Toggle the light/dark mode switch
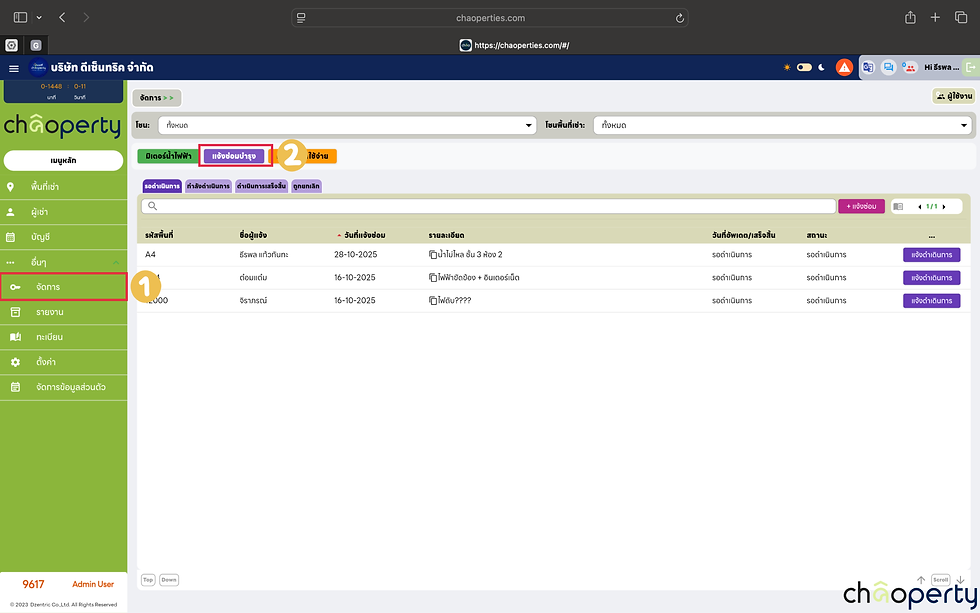This screenshot has width=980, height=613. pyautogui.click(x=804, y=67)
